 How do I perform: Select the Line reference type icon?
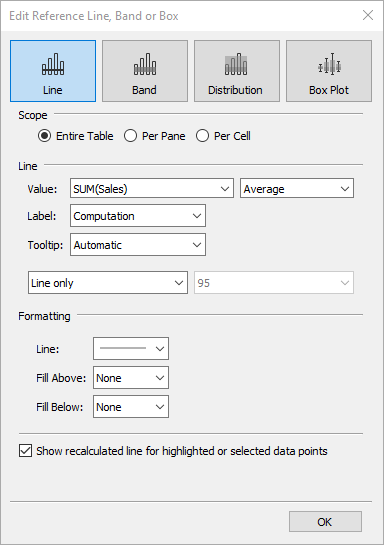[x=53, y=64]
